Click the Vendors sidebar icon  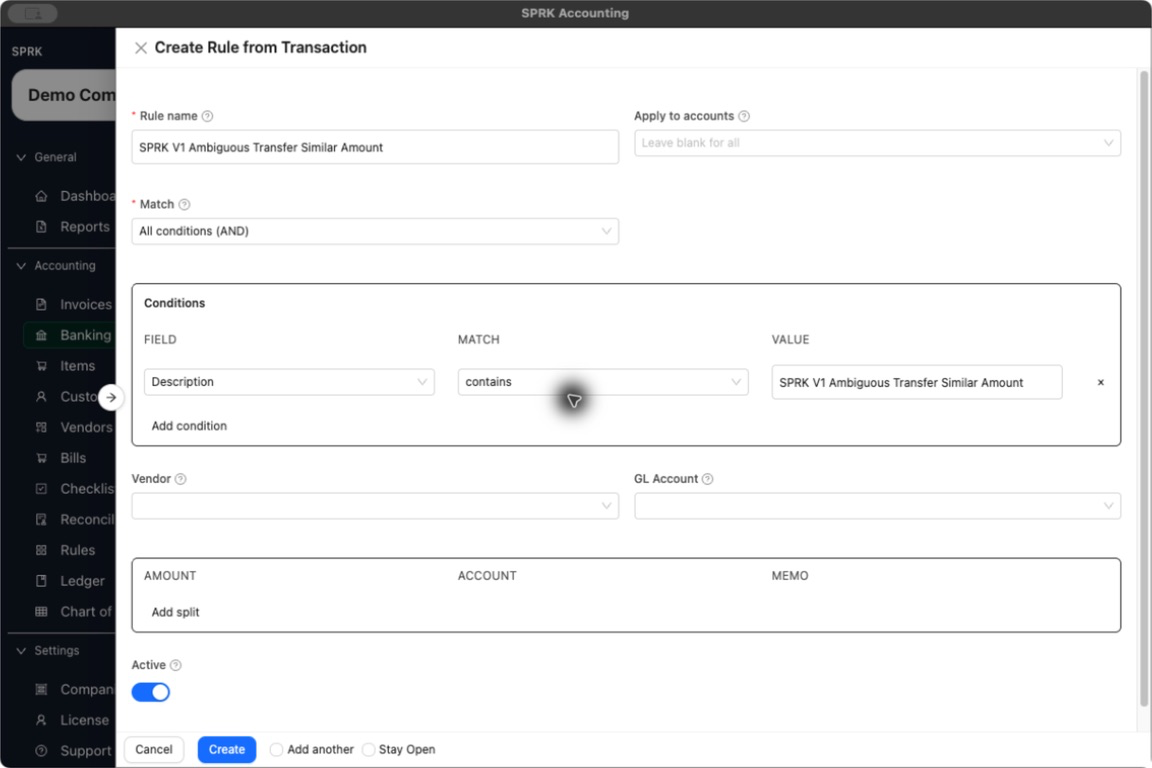pos(41,427)
